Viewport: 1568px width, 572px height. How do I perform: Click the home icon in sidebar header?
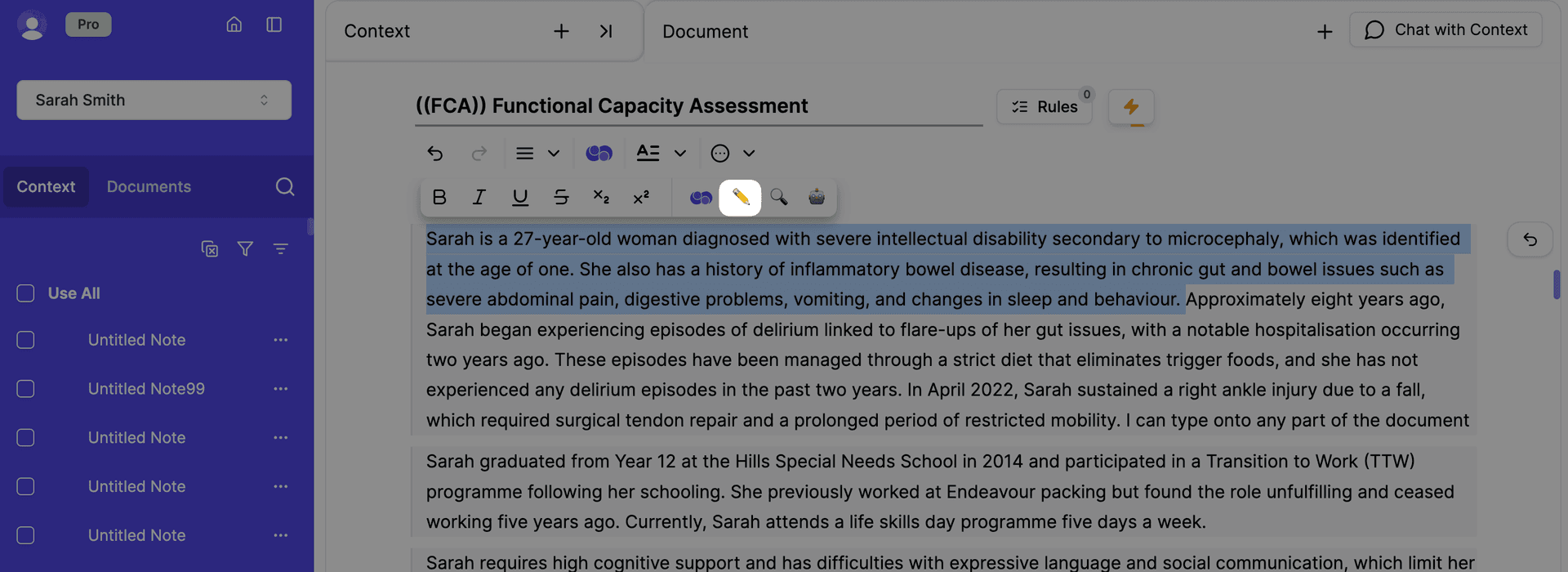coord(234,25)
